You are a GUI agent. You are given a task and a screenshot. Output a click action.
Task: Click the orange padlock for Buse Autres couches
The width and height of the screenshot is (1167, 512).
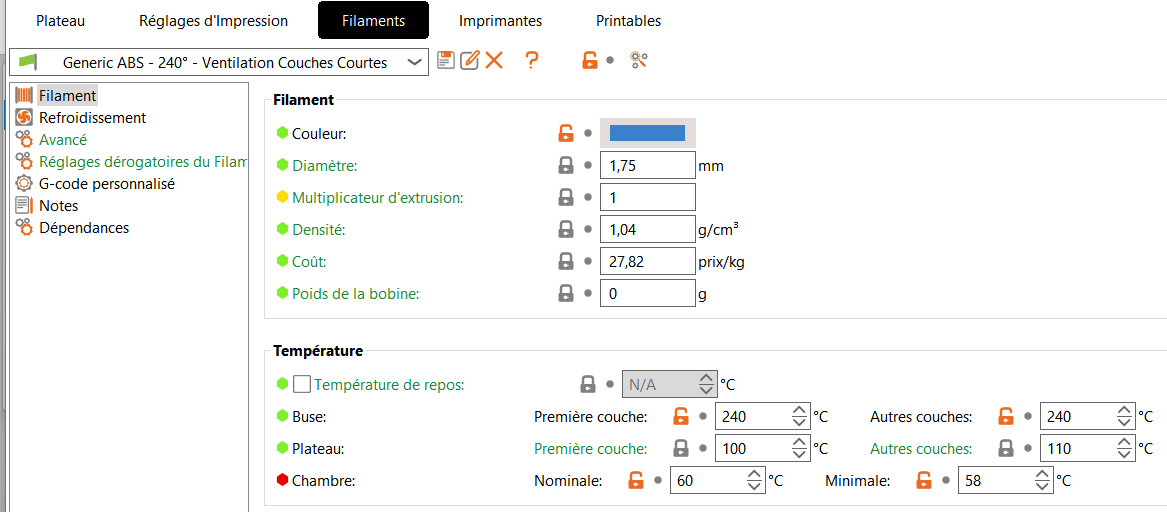1006,417
